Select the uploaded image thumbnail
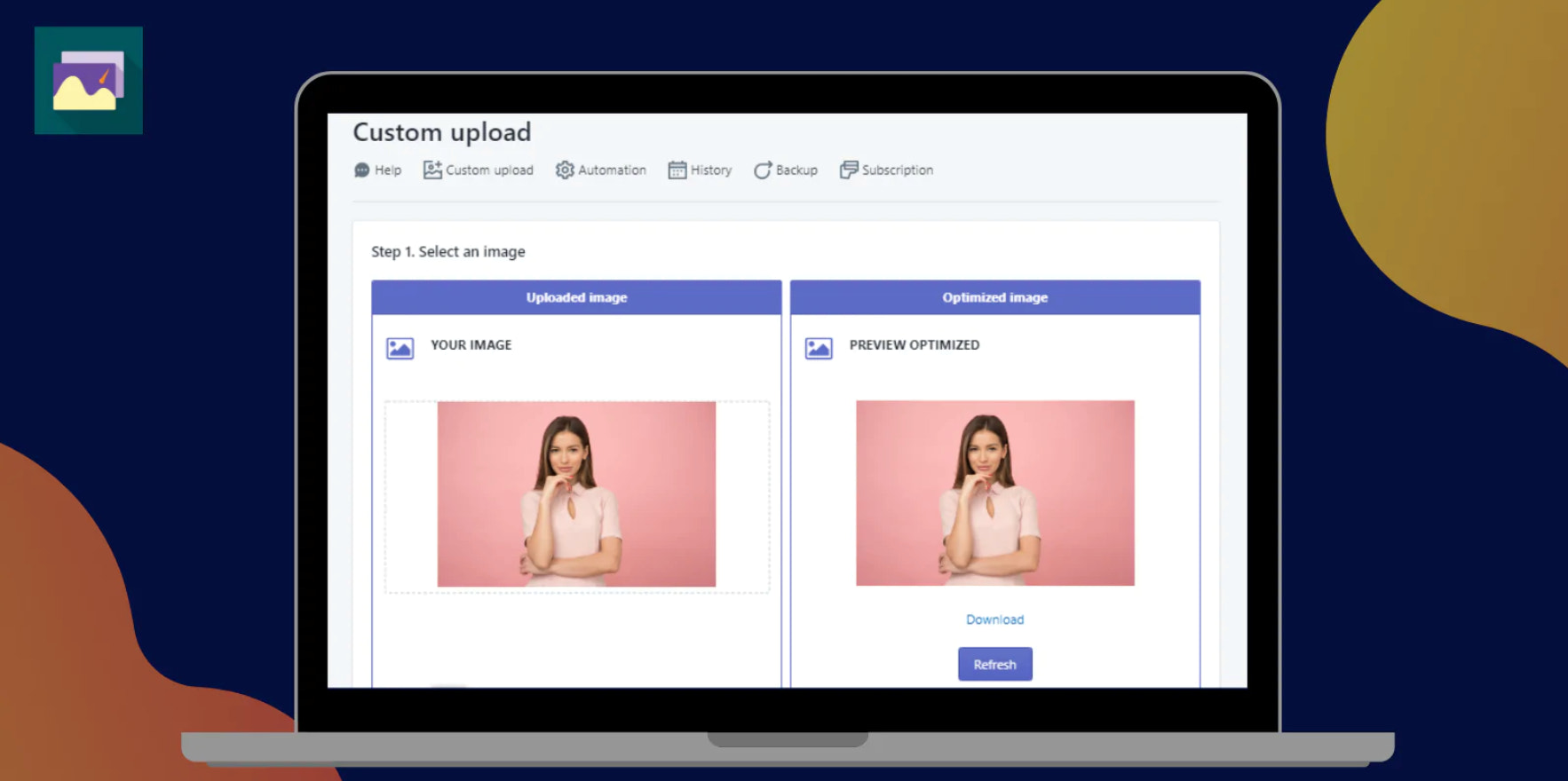The height and width of the screenshot is (781, 1568). [576, 494]
